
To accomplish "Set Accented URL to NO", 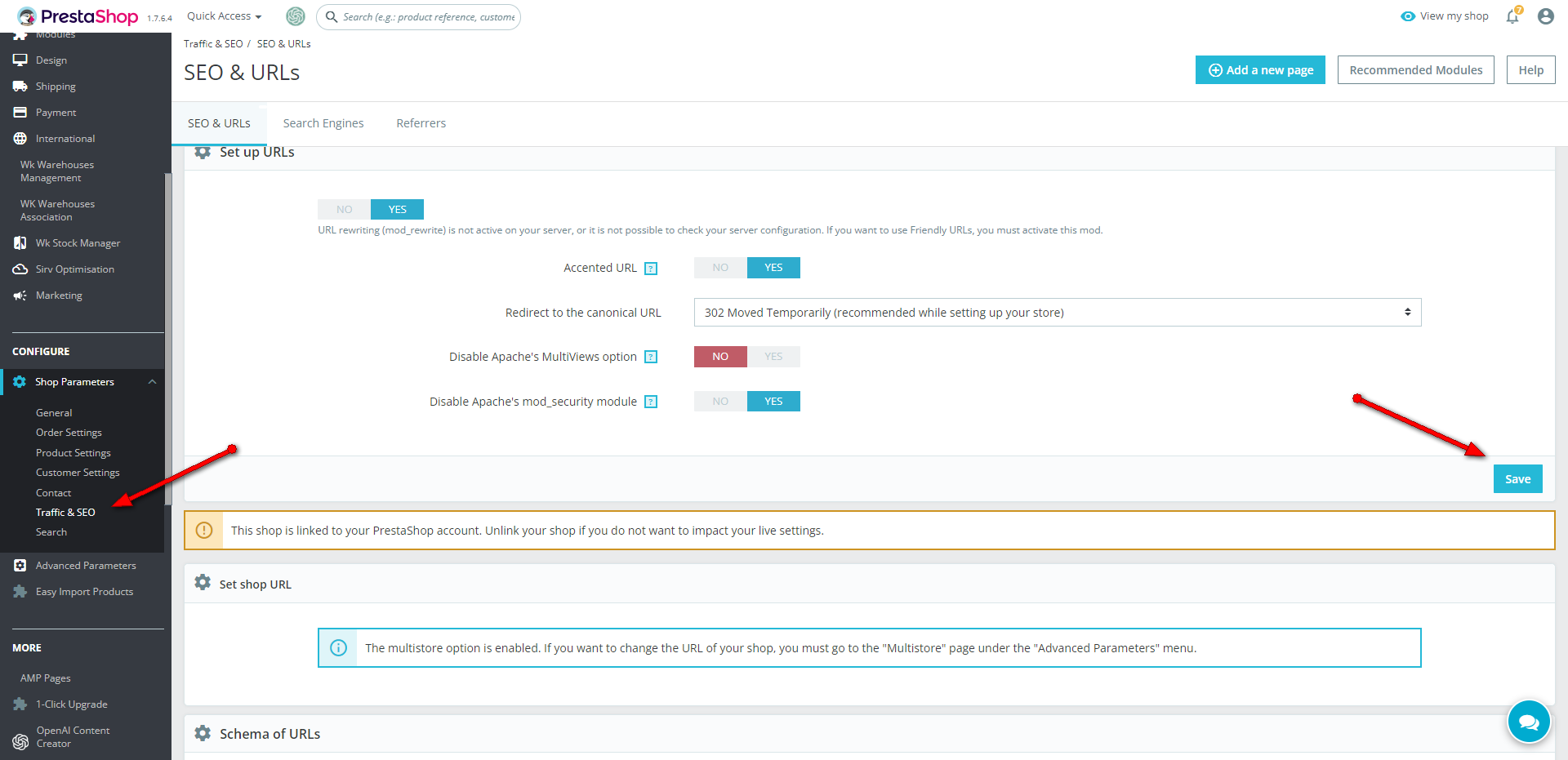I will coord(720,268).
